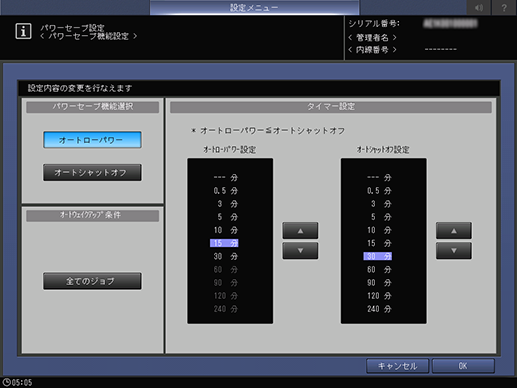
Task: Select '--- 分' in auto low power list
Action: [226, 178]
